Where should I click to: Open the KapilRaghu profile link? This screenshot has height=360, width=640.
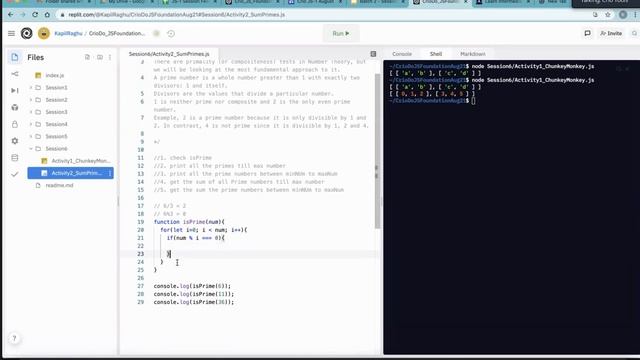click(69, 33)
